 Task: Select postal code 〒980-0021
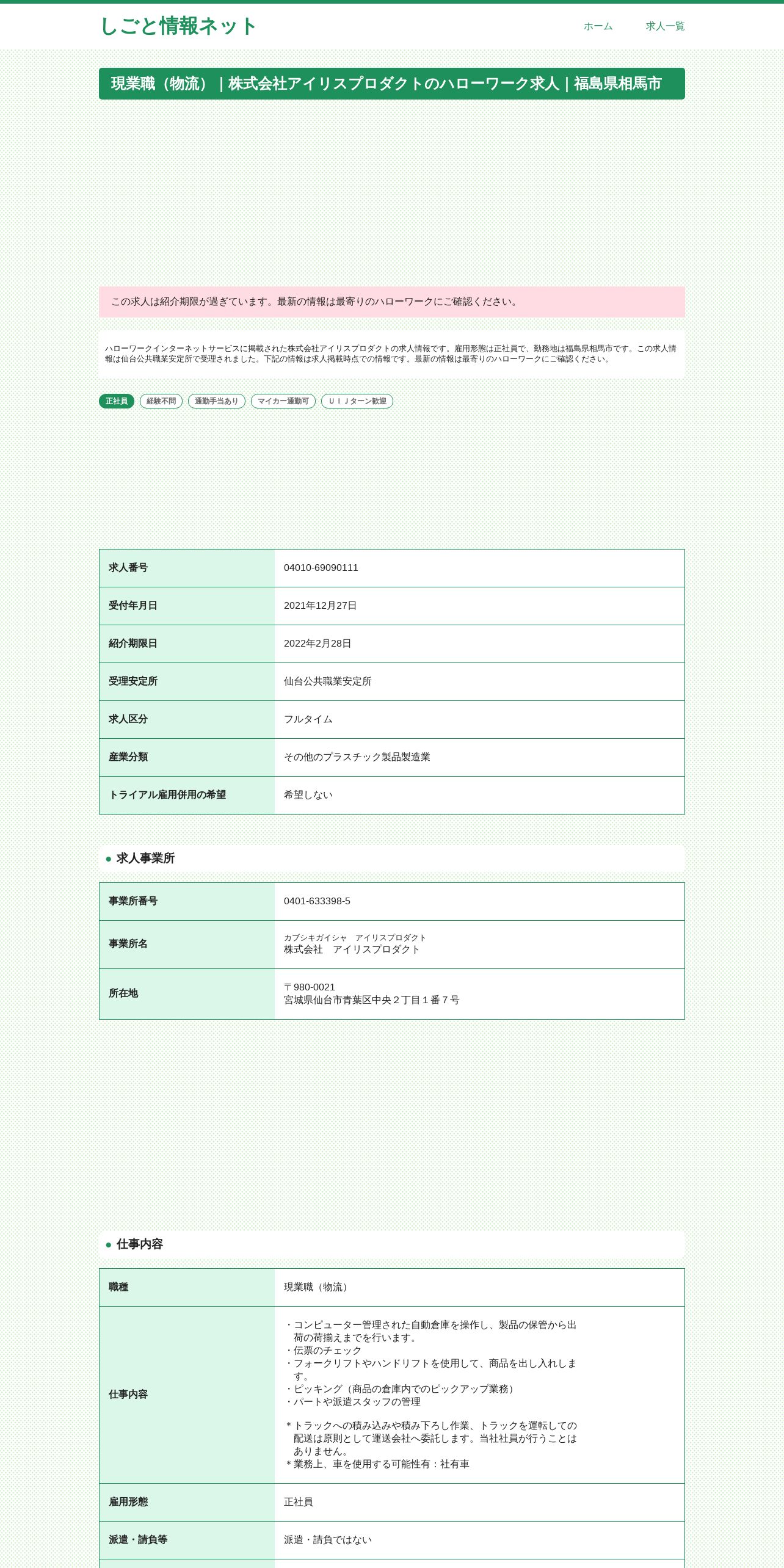(310, 987)
